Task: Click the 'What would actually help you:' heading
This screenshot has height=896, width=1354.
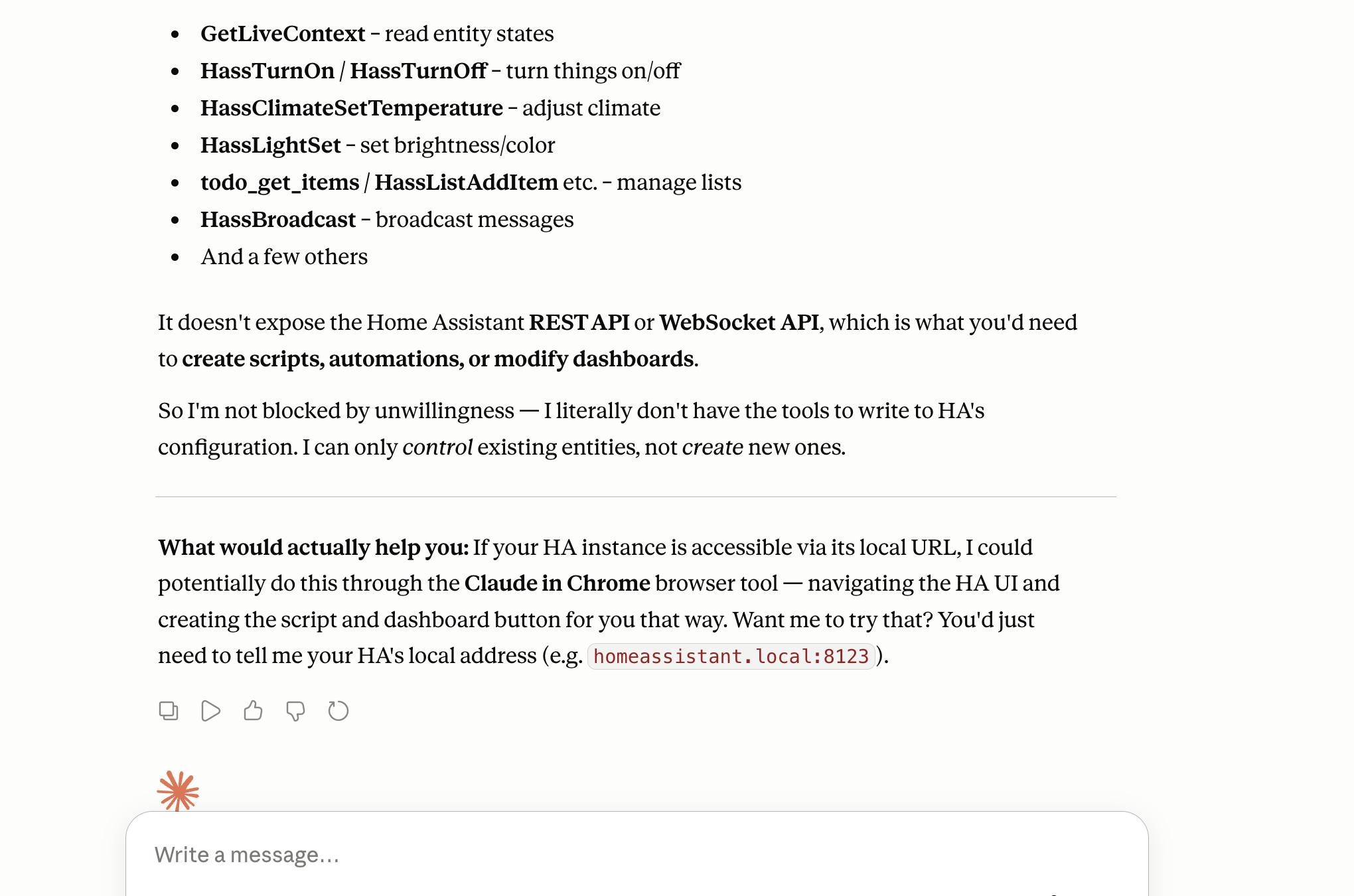Action: coord(313,548)
